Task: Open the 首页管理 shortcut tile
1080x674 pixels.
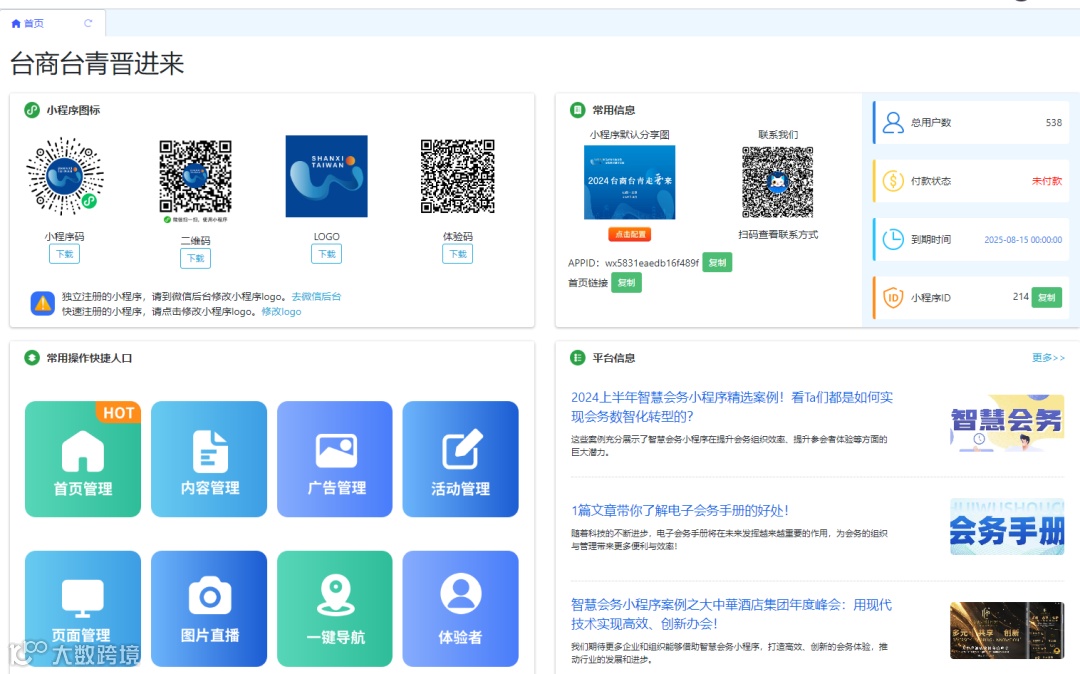Action: coord(83,459)
